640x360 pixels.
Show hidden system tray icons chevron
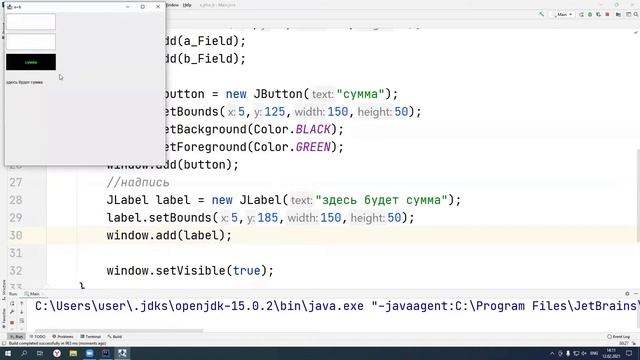pos(552,353)
